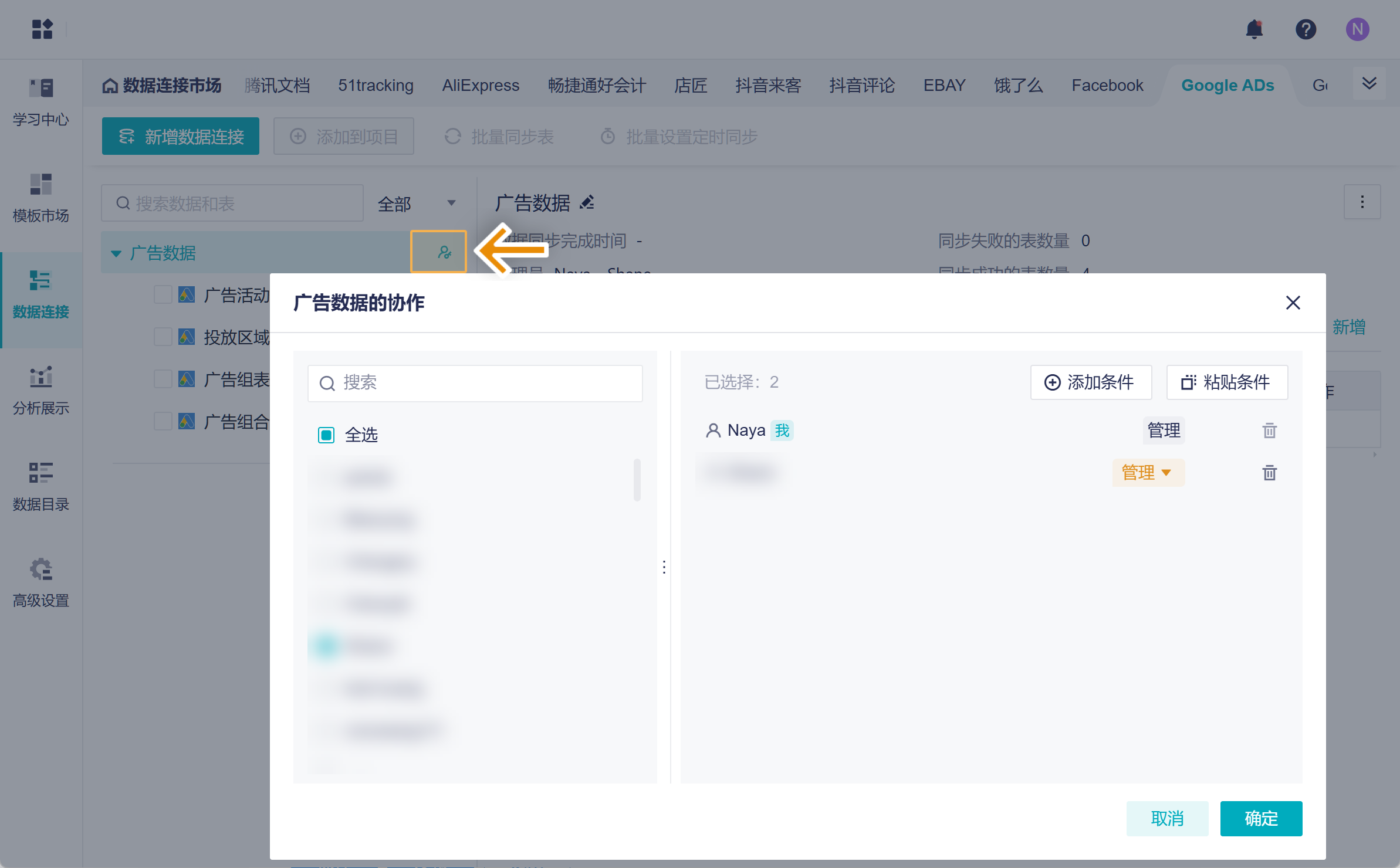Open the three-dot more options menu

1362,202
